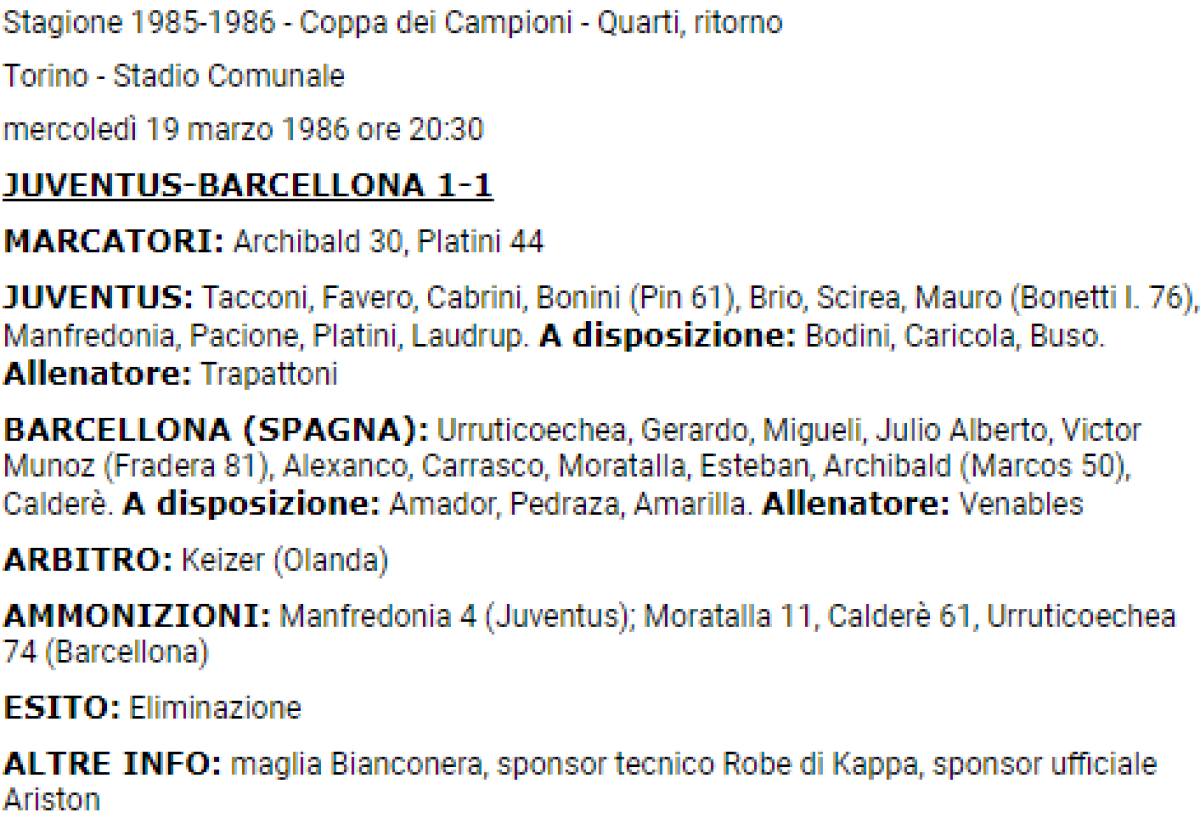The width and height of the screenshot is (1200, 818).
Task: Click the season line 'Stagione 1985-1986'
Action: click(138, 22)
